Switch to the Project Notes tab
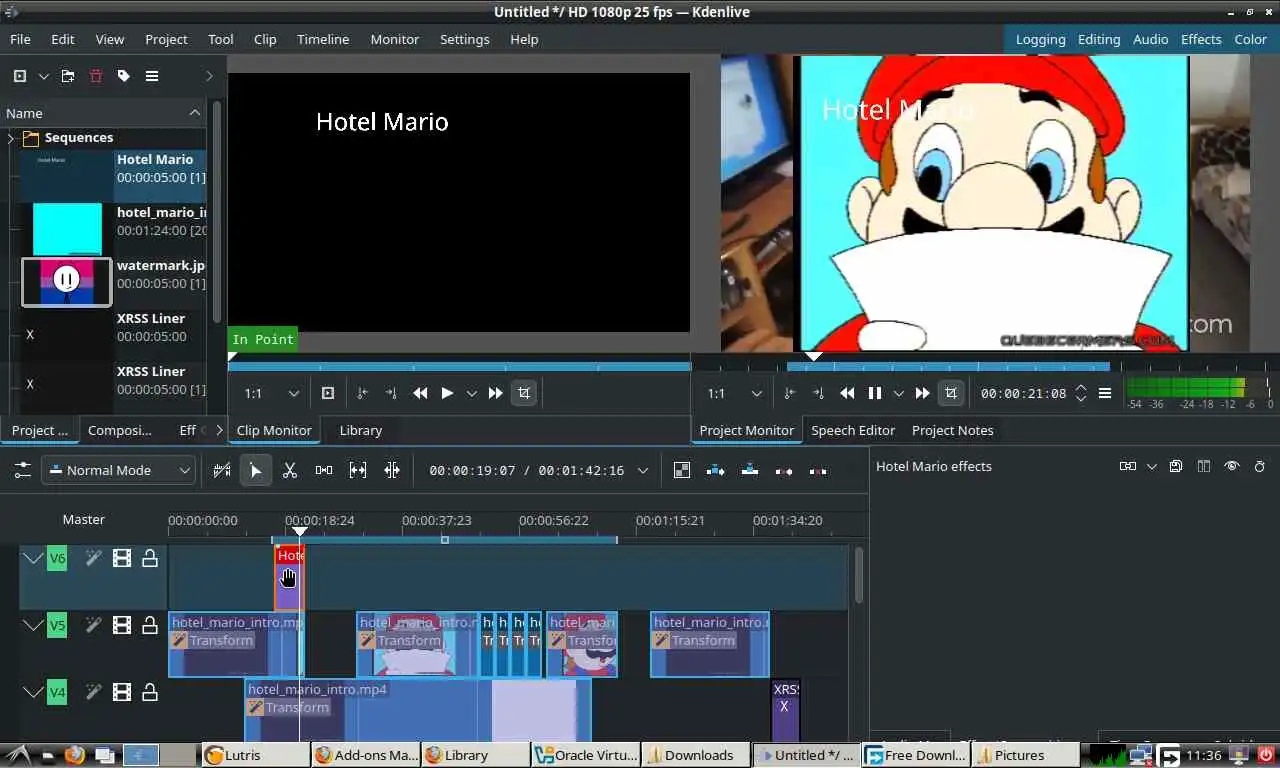The width and height of the screenshot is (1280, 768). click(x=953, y=430)
